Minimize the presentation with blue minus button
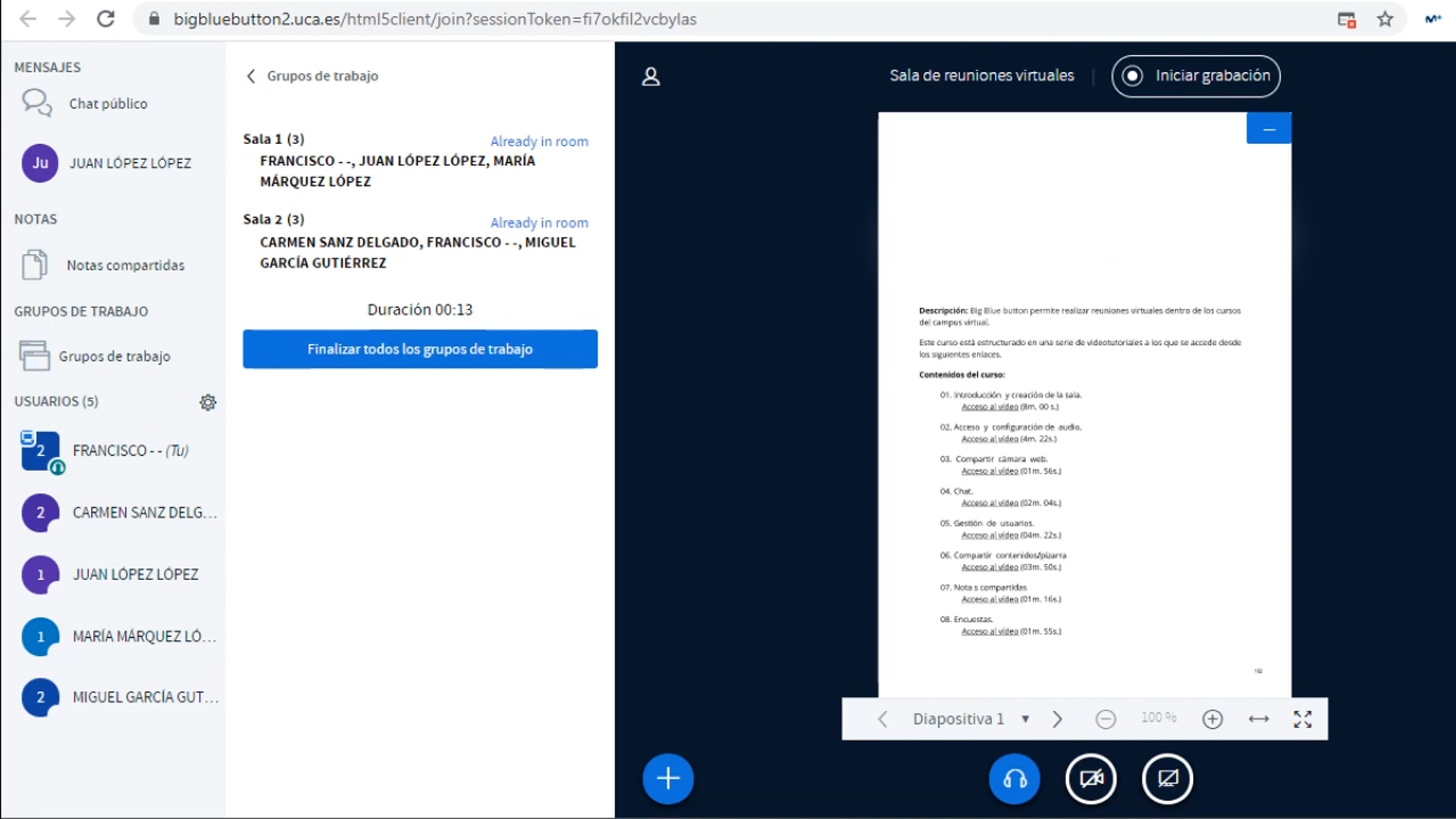 click(1269, 129)
